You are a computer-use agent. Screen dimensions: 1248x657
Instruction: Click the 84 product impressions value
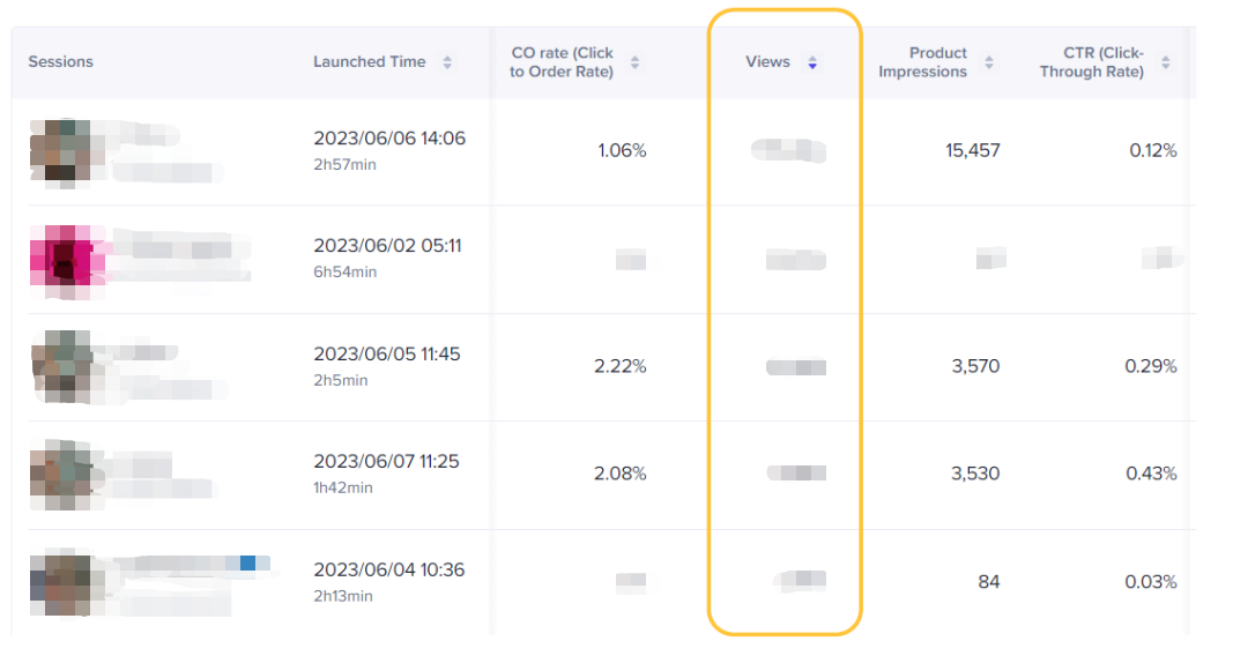coord(988,581)
